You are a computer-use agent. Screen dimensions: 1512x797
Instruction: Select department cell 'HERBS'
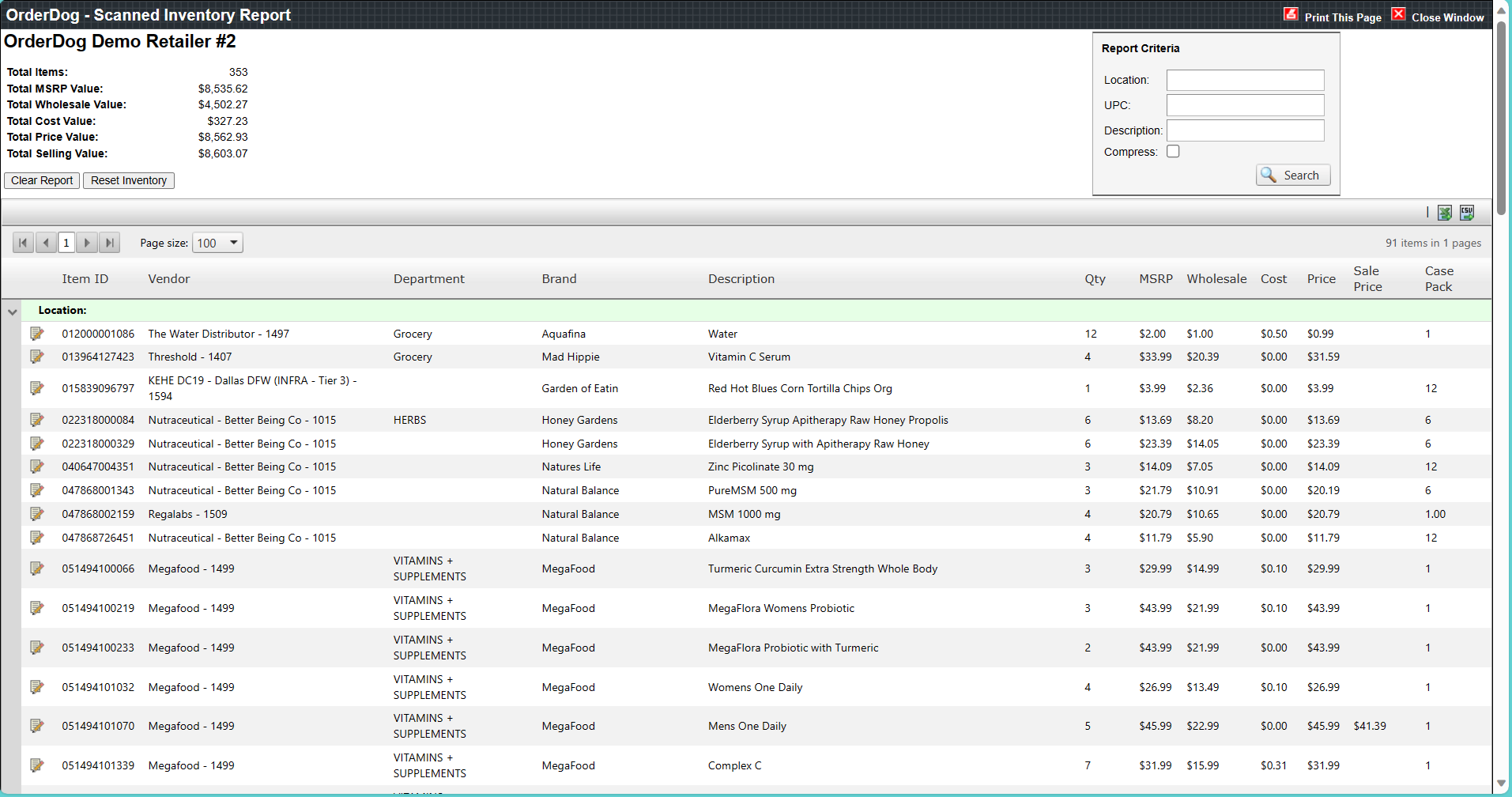pos(409,420)
